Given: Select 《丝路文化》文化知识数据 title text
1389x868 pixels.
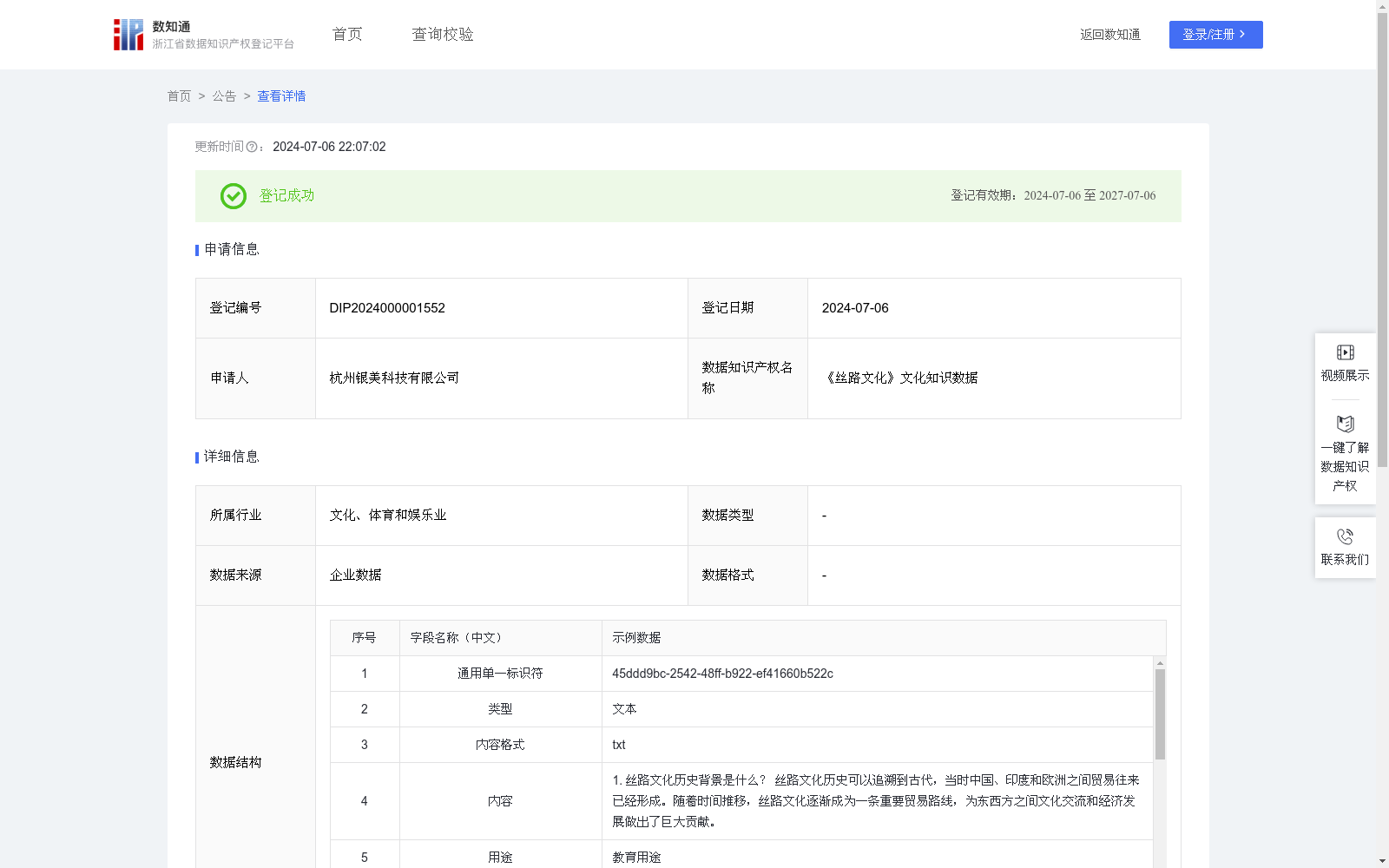Looking at the screenshot, I should click(900, 378).
